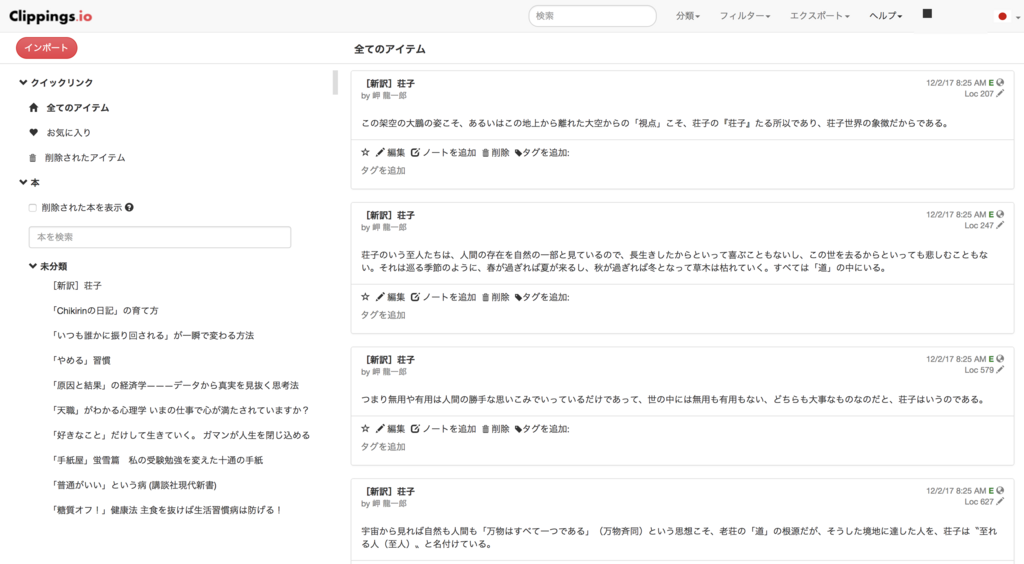The image size is (1024, 564).
Task: Open the フィルター dropdown menu
Action: 744,16
